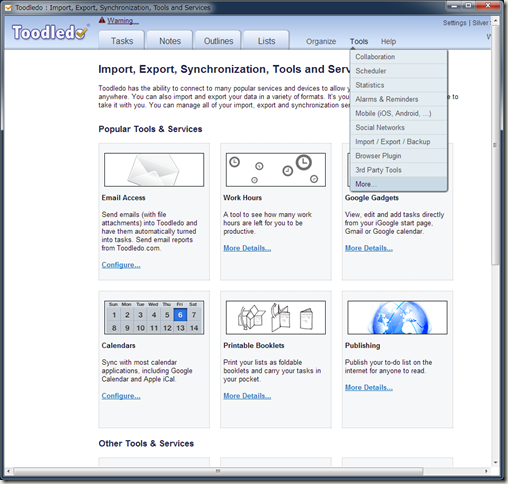The image size is (508, 484).
Task: Open More Details under Printable Booklets
Action: 247,396
